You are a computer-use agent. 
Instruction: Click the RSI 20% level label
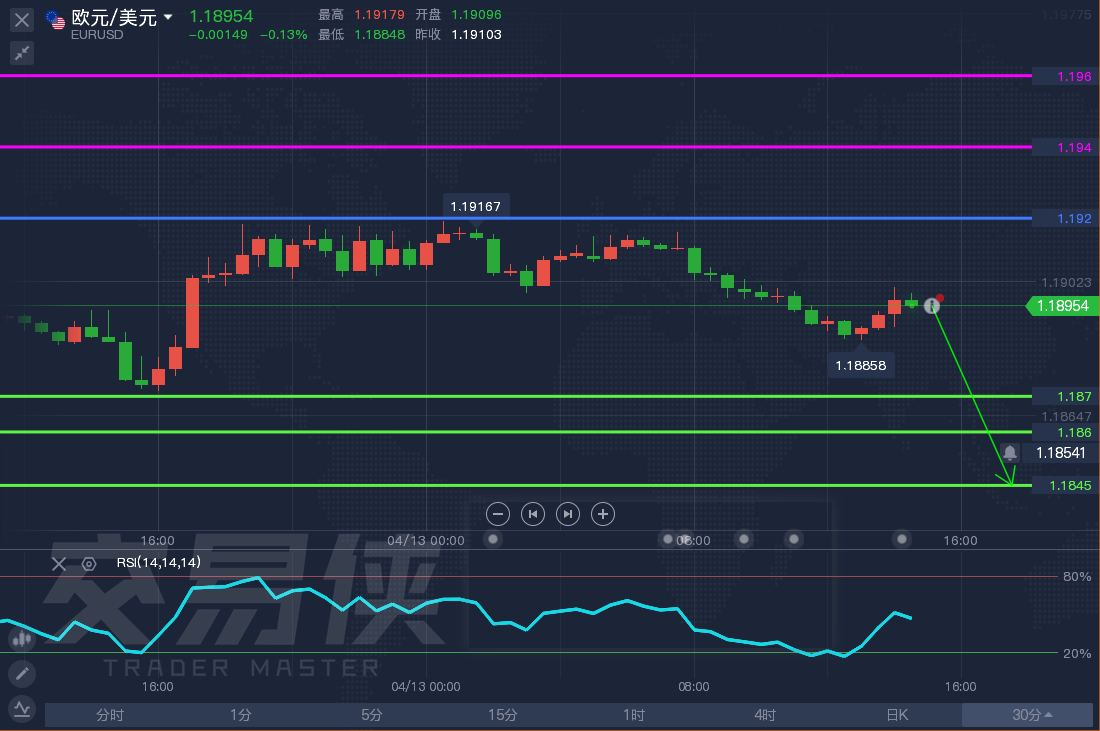1077,653
